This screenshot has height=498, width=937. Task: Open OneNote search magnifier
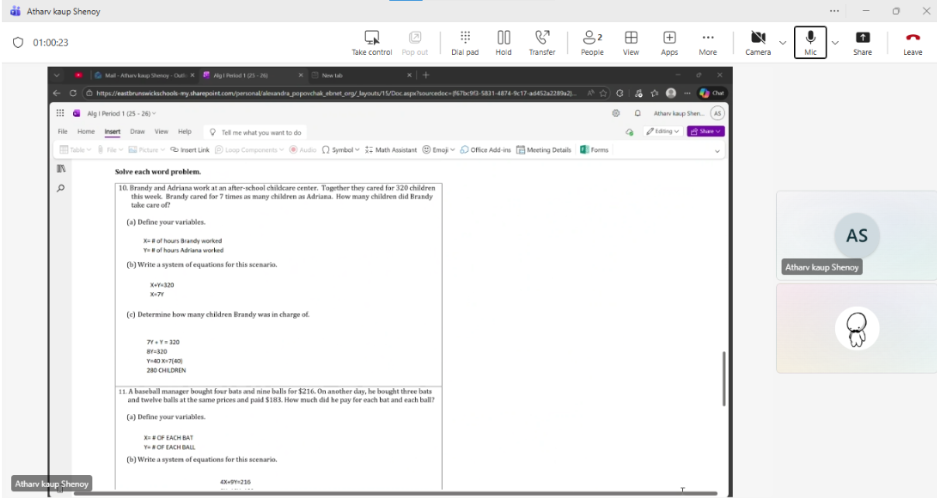(x=61, y=188)
